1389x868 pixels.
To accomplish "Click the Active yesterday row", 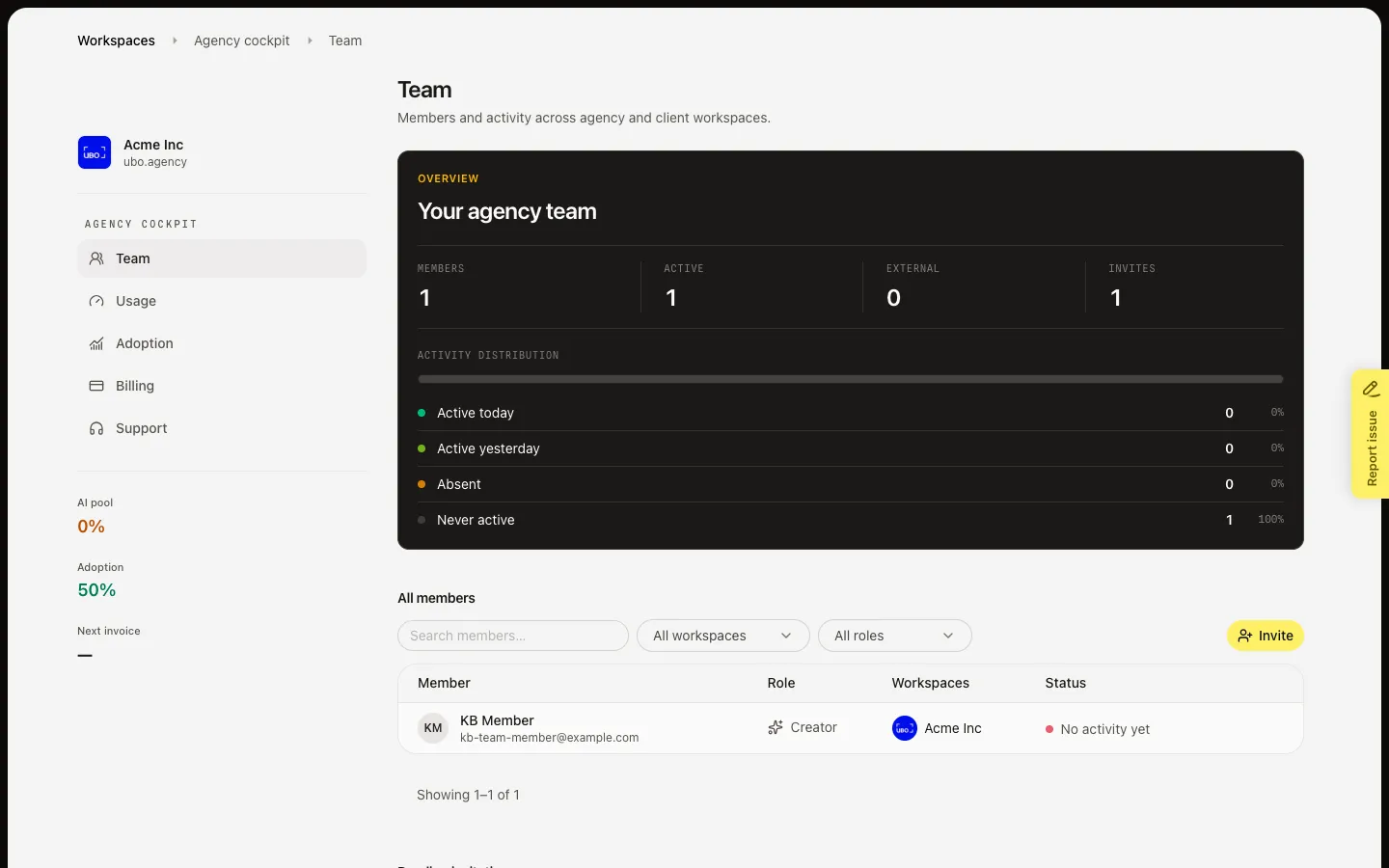I will tap(850, 448).
